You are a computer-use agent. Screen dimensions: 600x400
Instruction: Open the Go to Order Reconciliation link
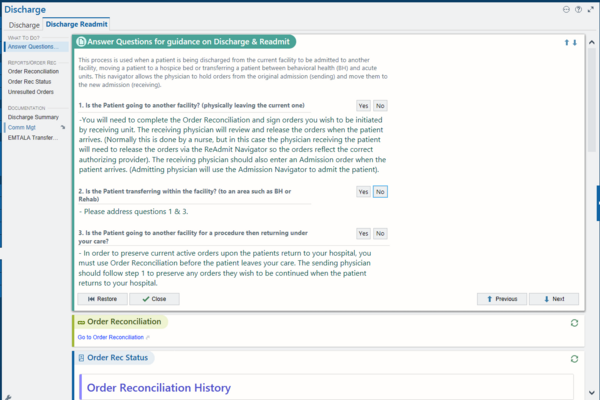tap(110, 337)
